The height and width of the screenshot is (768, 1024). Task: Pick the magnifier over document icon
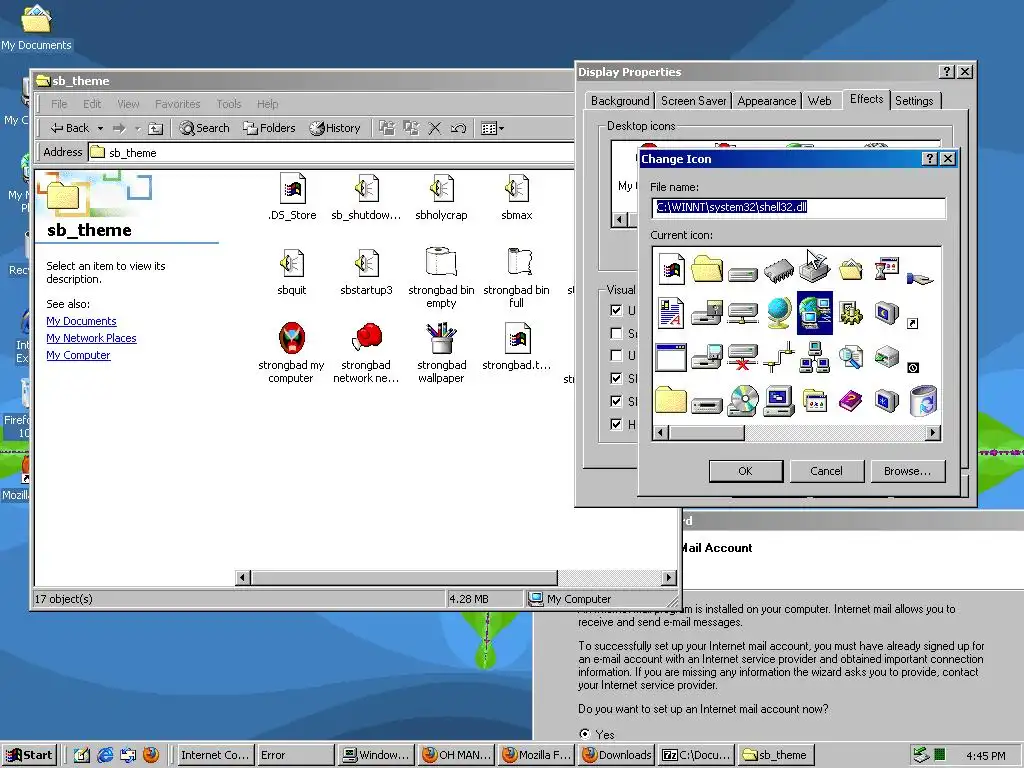pyautogui.click(x=850, y=357)
